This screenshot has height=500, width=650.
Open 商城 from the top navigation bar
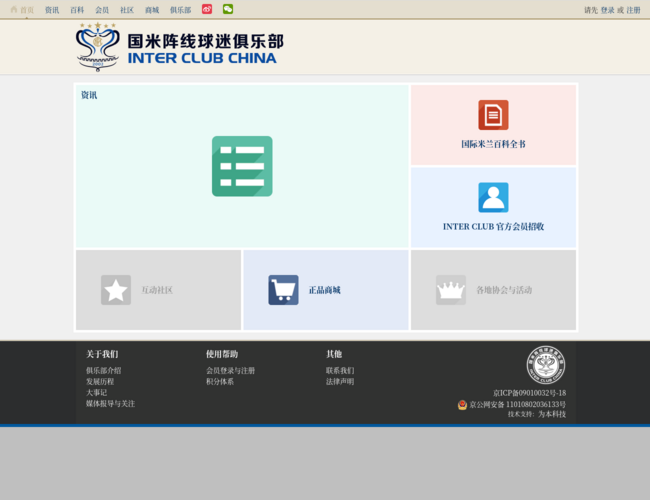tap(152, 10)
